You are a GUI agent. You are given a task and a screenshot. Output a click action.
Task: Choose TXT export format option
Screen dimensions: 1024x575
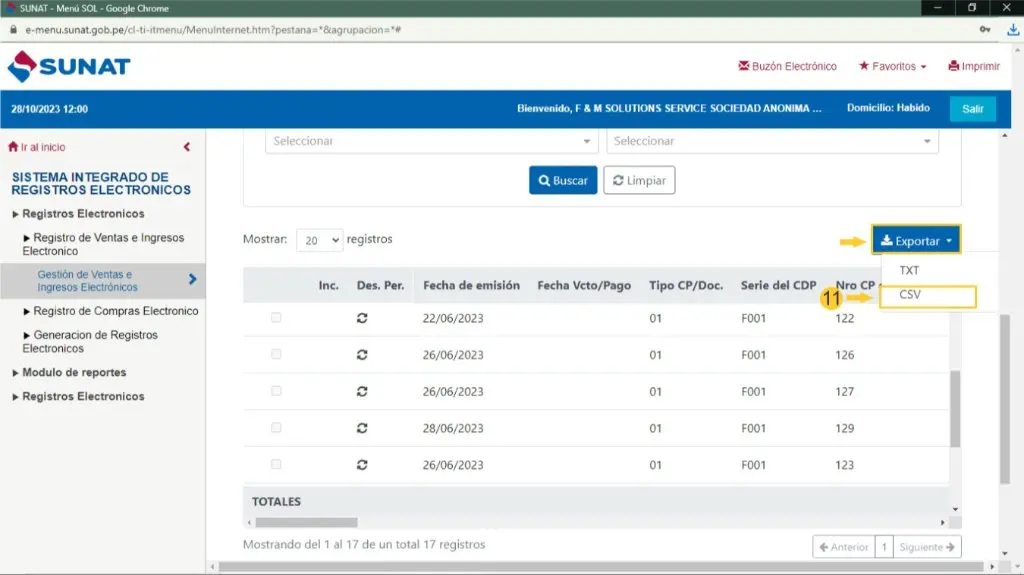pos(909,271)
